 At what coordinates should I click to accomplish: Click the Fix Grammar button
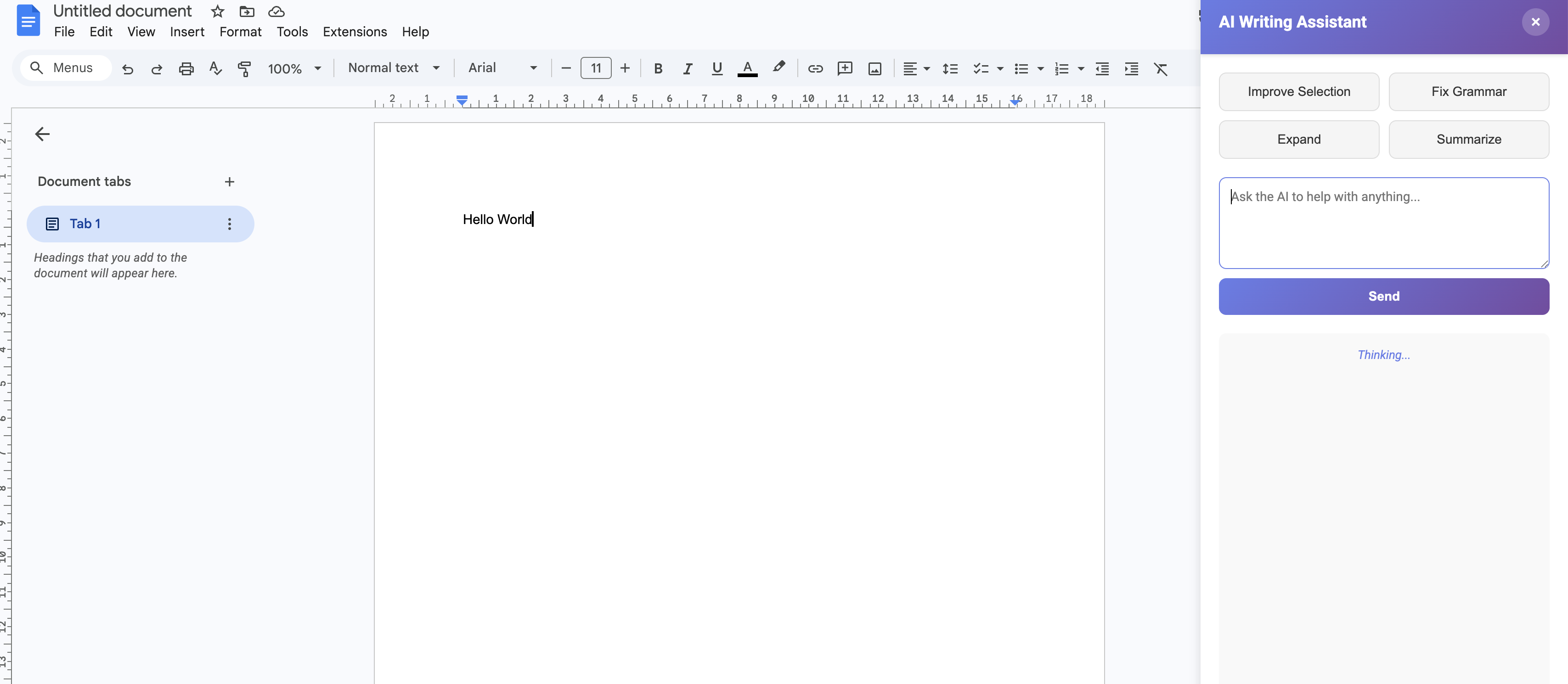click(1468, 91)
